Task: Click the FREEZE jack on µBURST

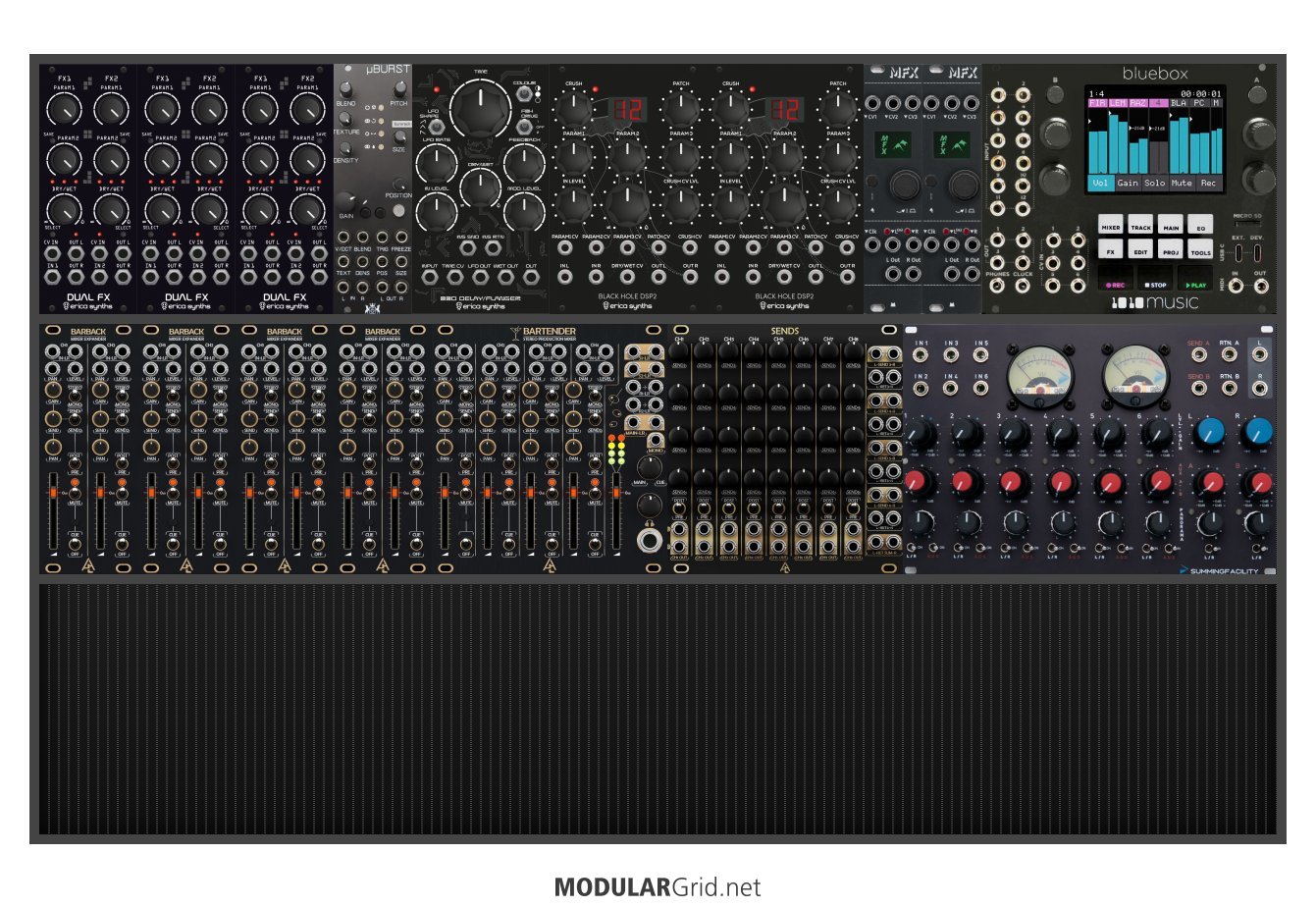Action: click(x=400, y=238)
